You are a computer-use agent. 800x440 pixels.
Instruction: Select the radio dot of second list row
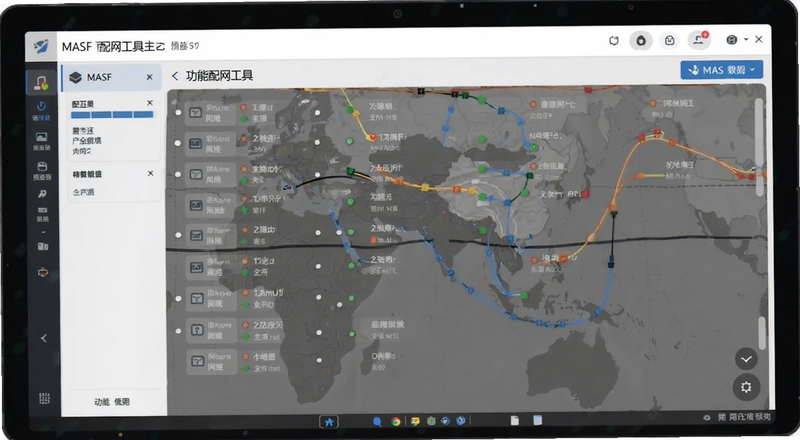click(x=178, y=143)
